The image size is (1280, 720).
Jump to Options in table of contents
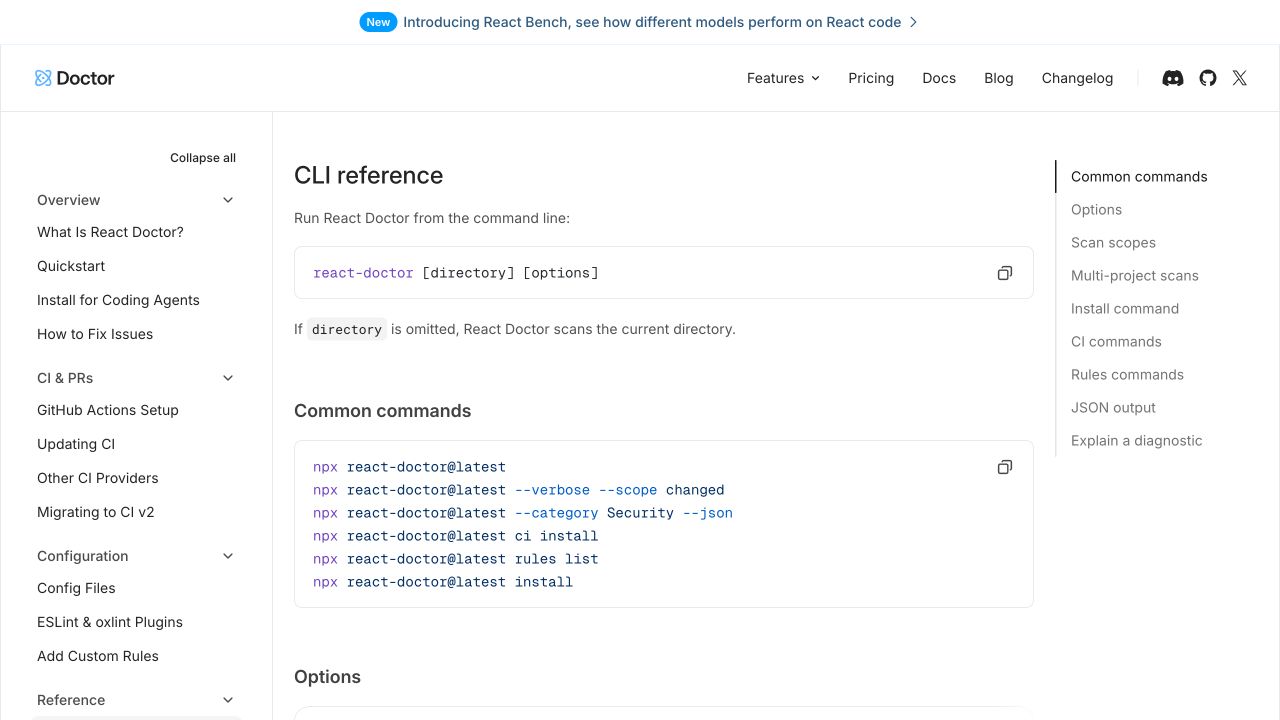[1096, 210]
